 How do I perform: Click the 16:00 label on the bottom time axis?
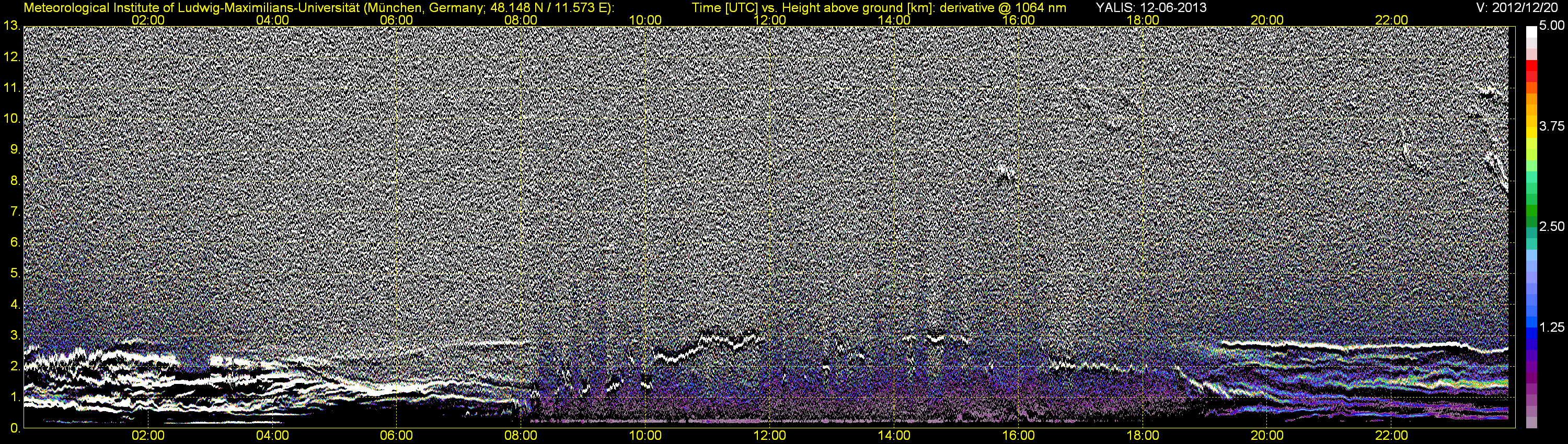[x=1018, y=436]
